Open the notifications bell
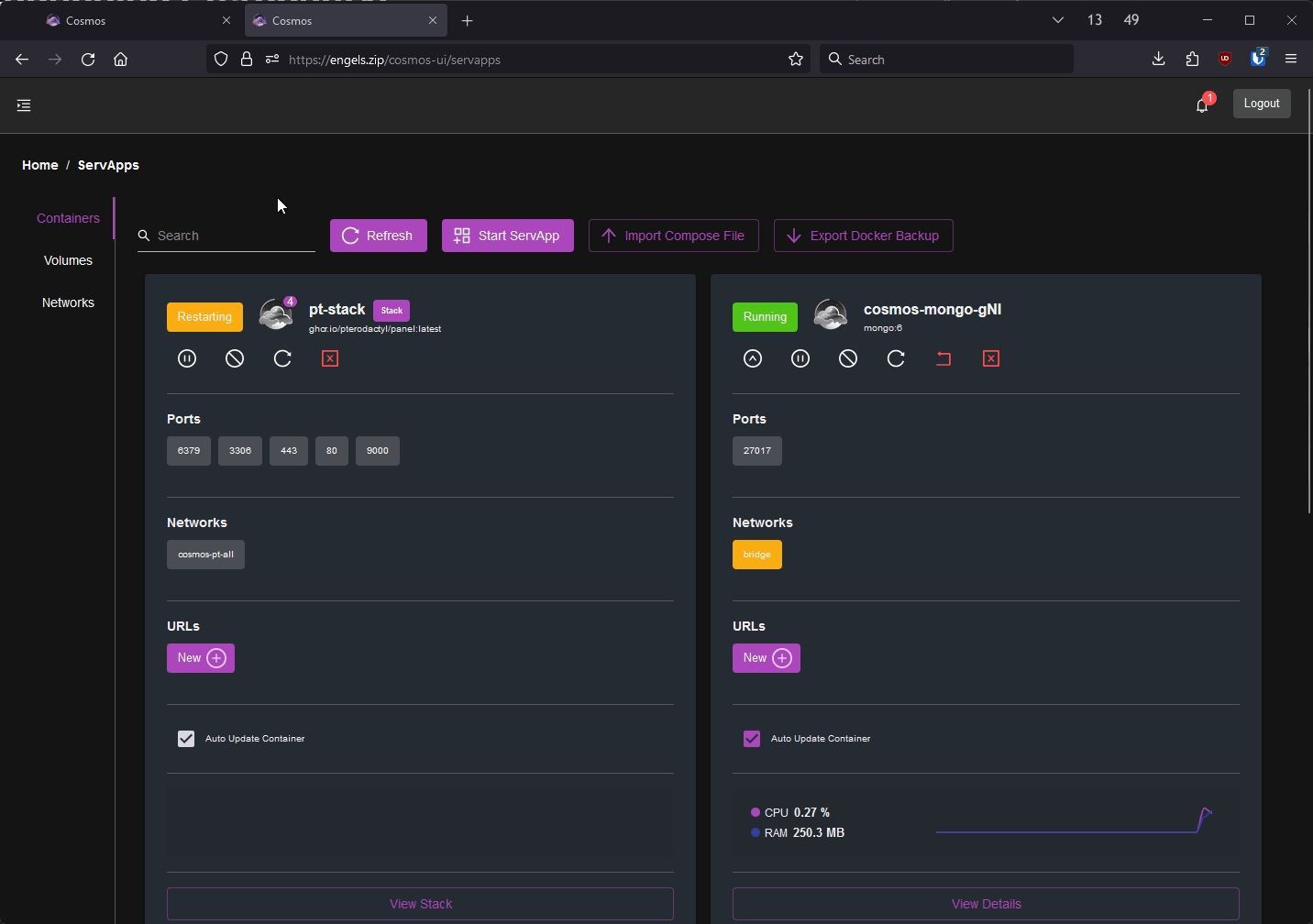1313x924 pixels. click(x=1202, y=105)
